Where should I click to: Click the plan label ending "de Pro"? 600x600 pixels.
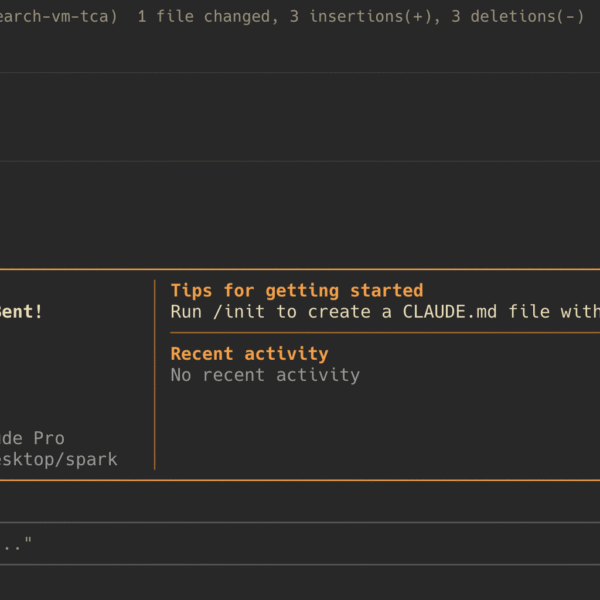32,438
